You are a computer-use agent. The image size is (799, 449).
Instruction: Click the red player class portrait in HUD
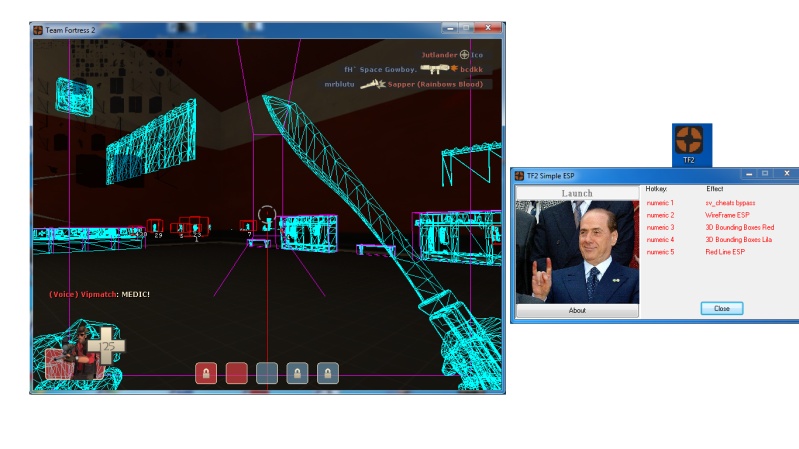click(72, 355)
